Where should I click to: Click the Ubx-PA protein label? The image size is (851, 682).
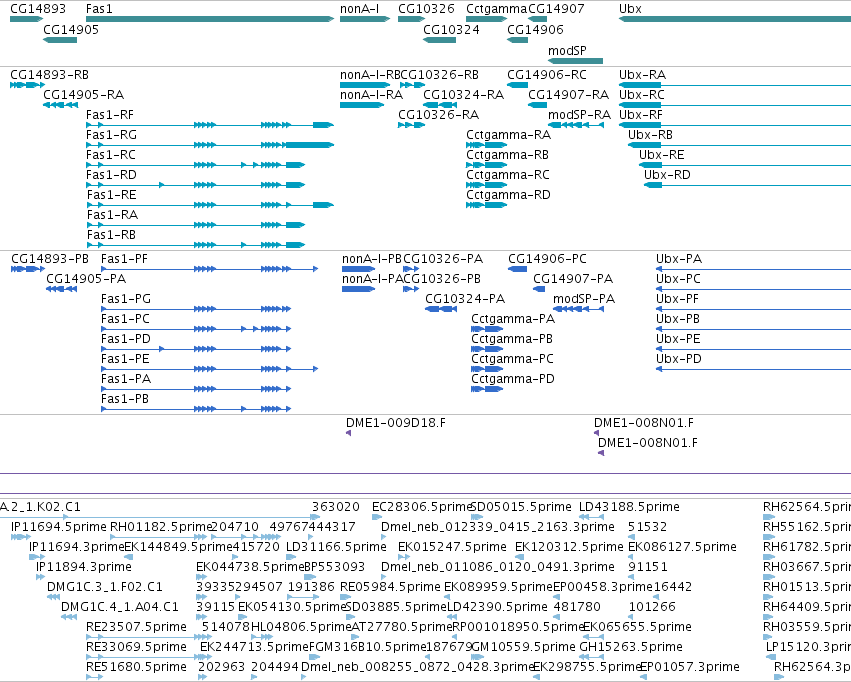coord(679,259)
